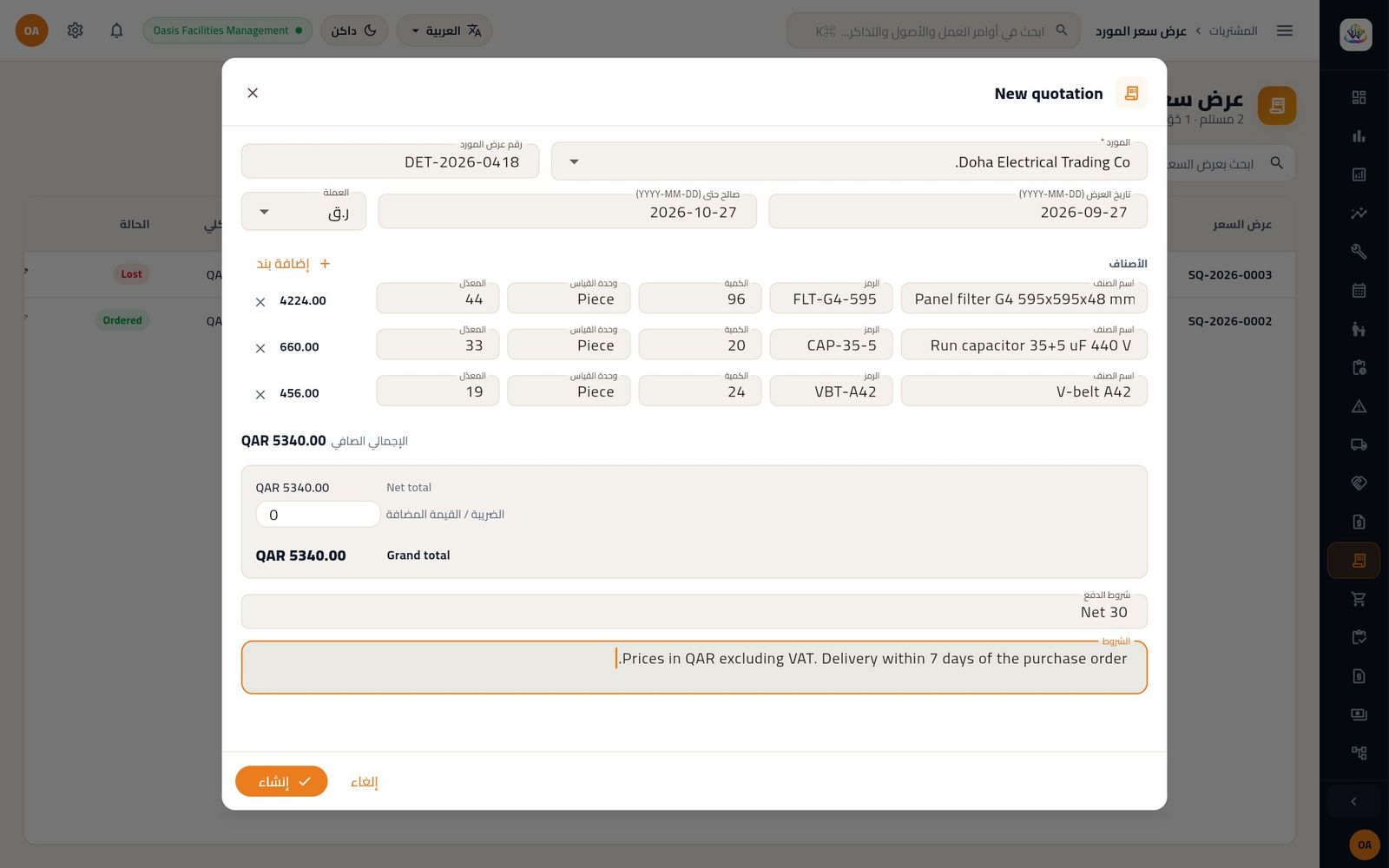Open the handshake icon in the sidebar
The image size is (1389, 868).
pyautogui.click(x=1359, y=483)
